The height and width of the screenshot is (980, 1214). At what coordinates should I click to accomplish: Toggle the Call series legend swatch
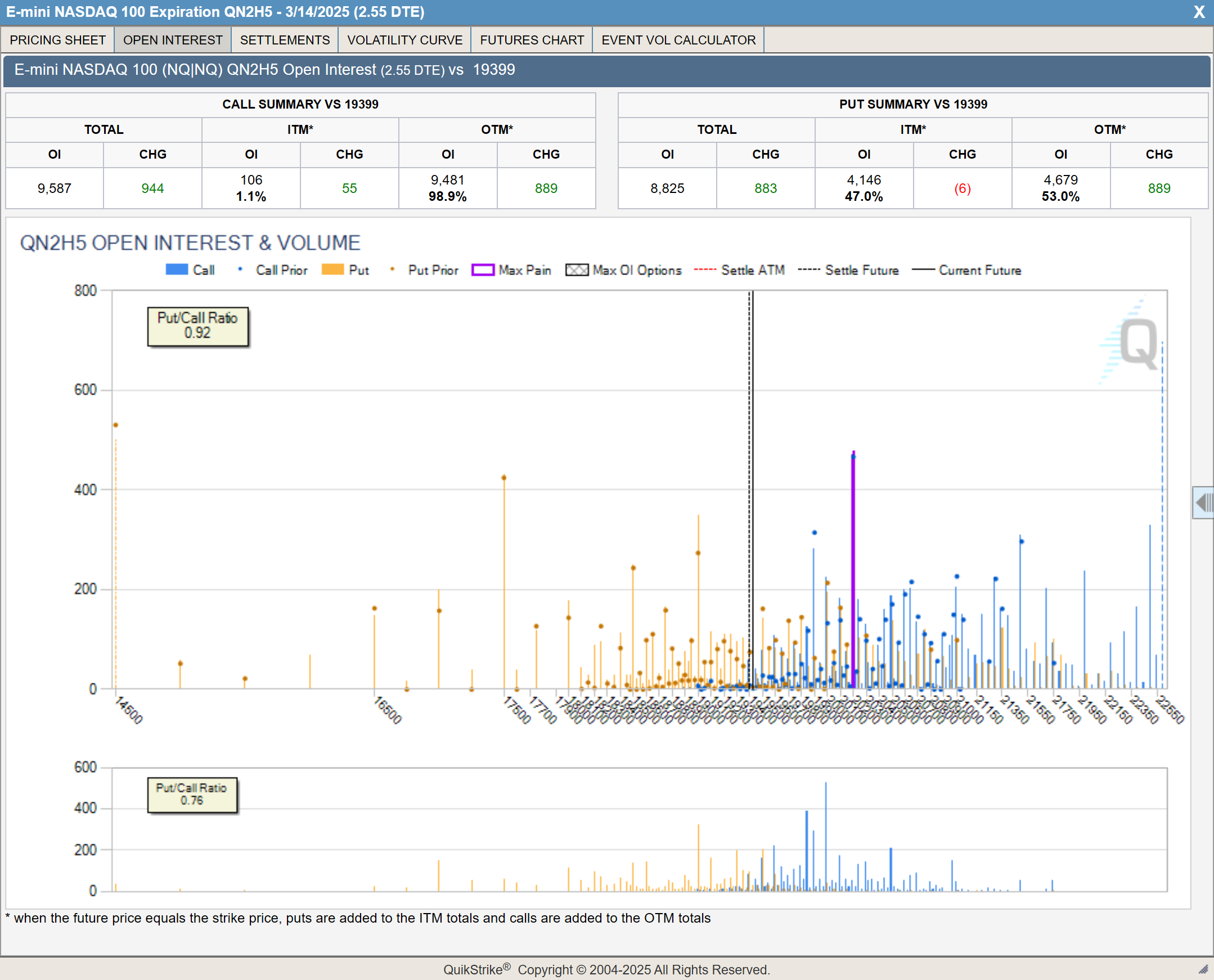[176, 270]
